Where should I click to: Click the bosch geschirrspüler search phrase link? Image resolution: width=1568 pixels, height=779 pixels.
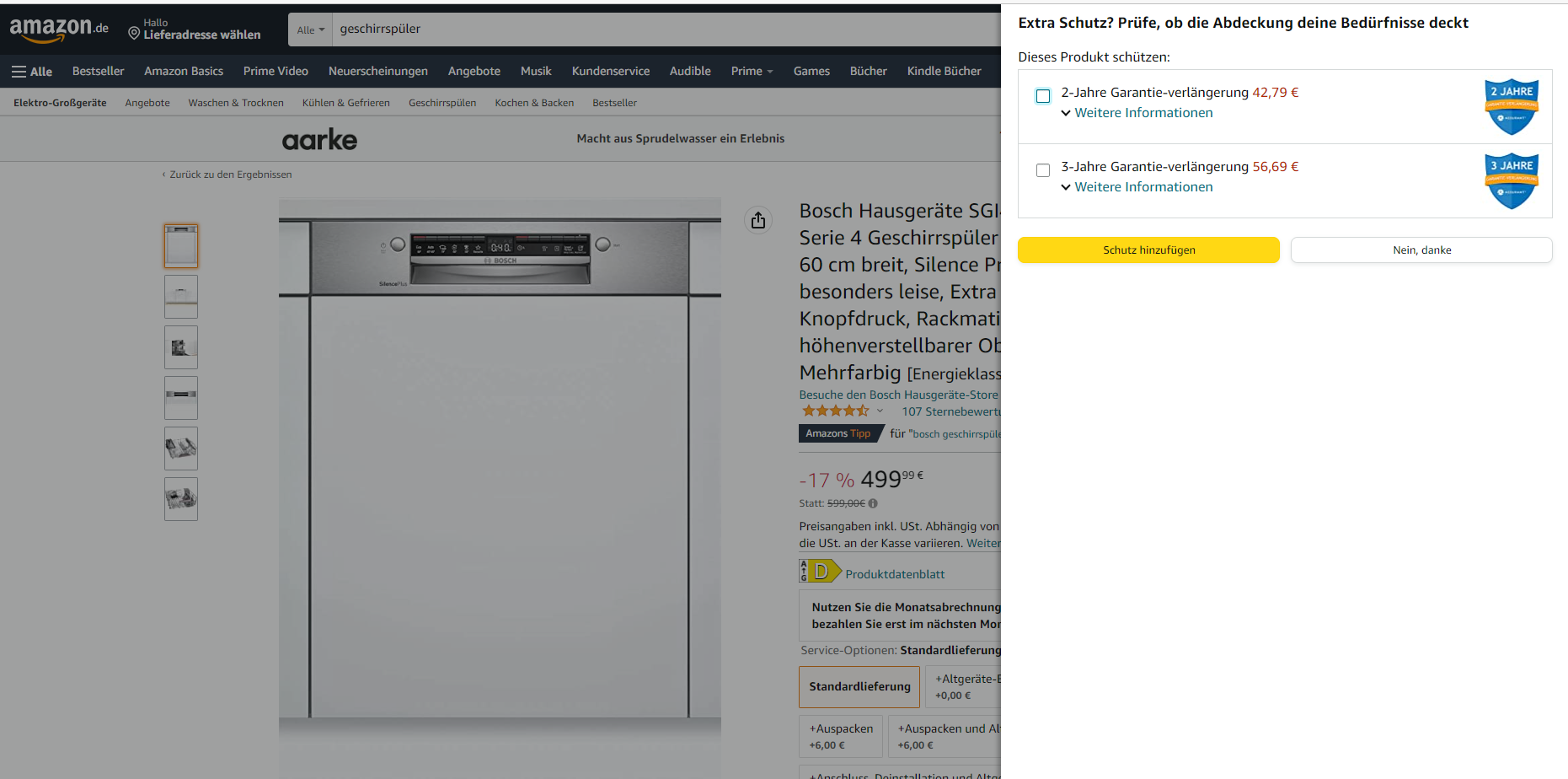coord(956,434)
